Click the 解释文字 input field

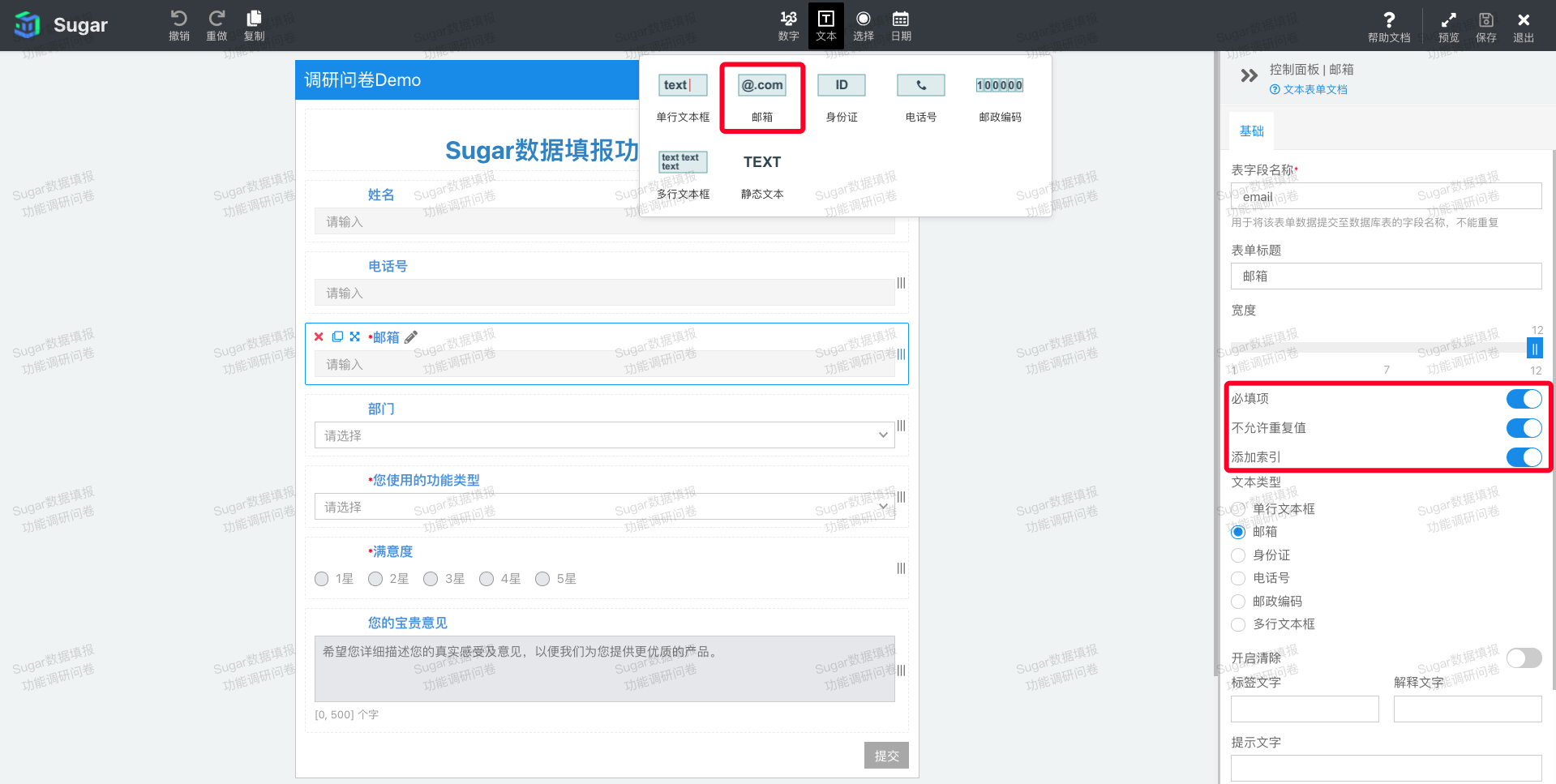pyautogui.click(x=1468, y=709)
